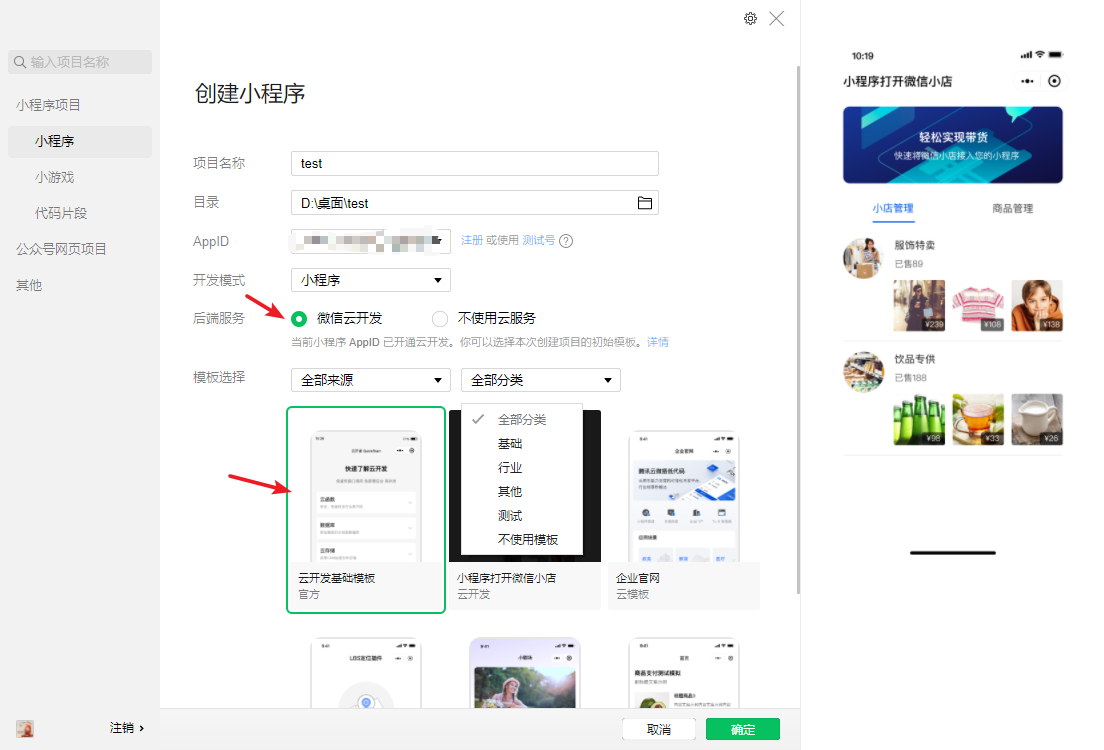Select the 商品支付测试模板 template thumbnail
The height and width of the screenshot is (750, 1104).
[x=684, y=673]
